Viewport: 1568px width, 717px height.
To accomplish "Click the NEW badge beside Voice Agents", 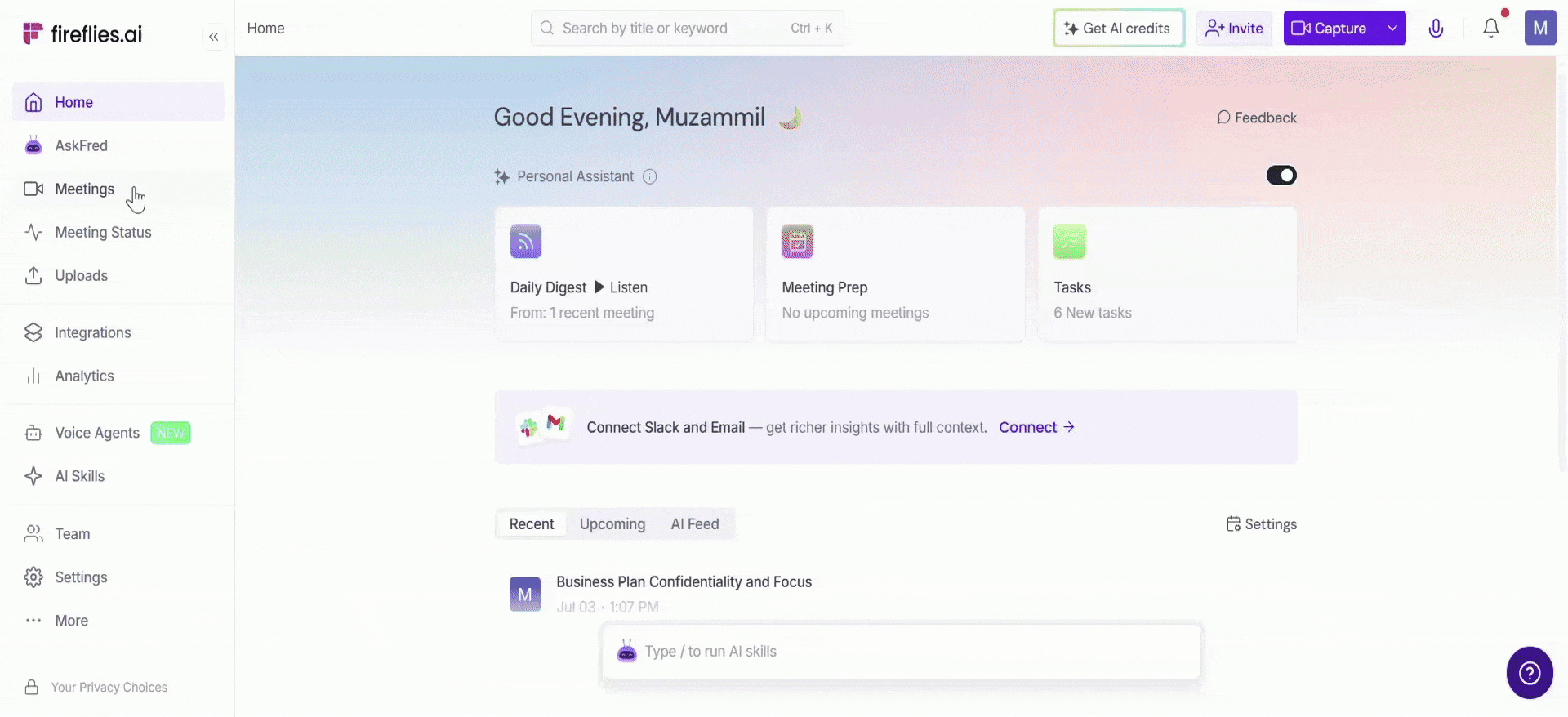I will click(171, 433).
